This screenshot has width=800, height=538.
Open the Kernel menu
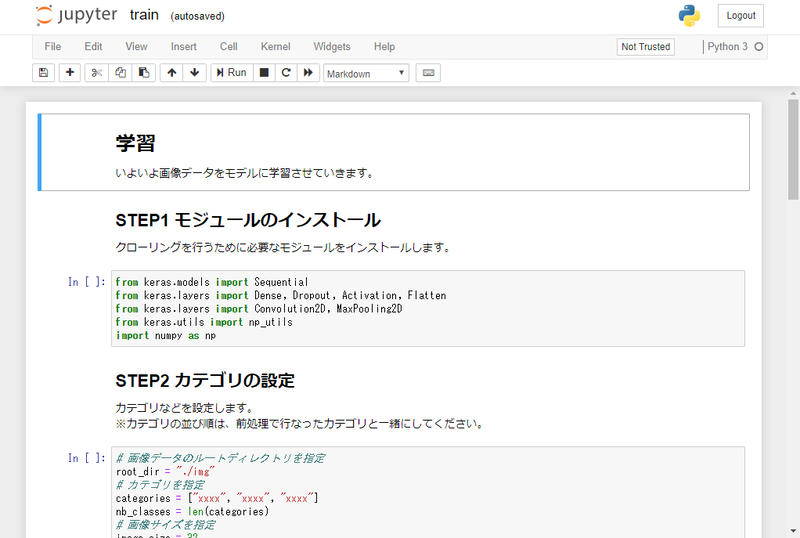276,46
